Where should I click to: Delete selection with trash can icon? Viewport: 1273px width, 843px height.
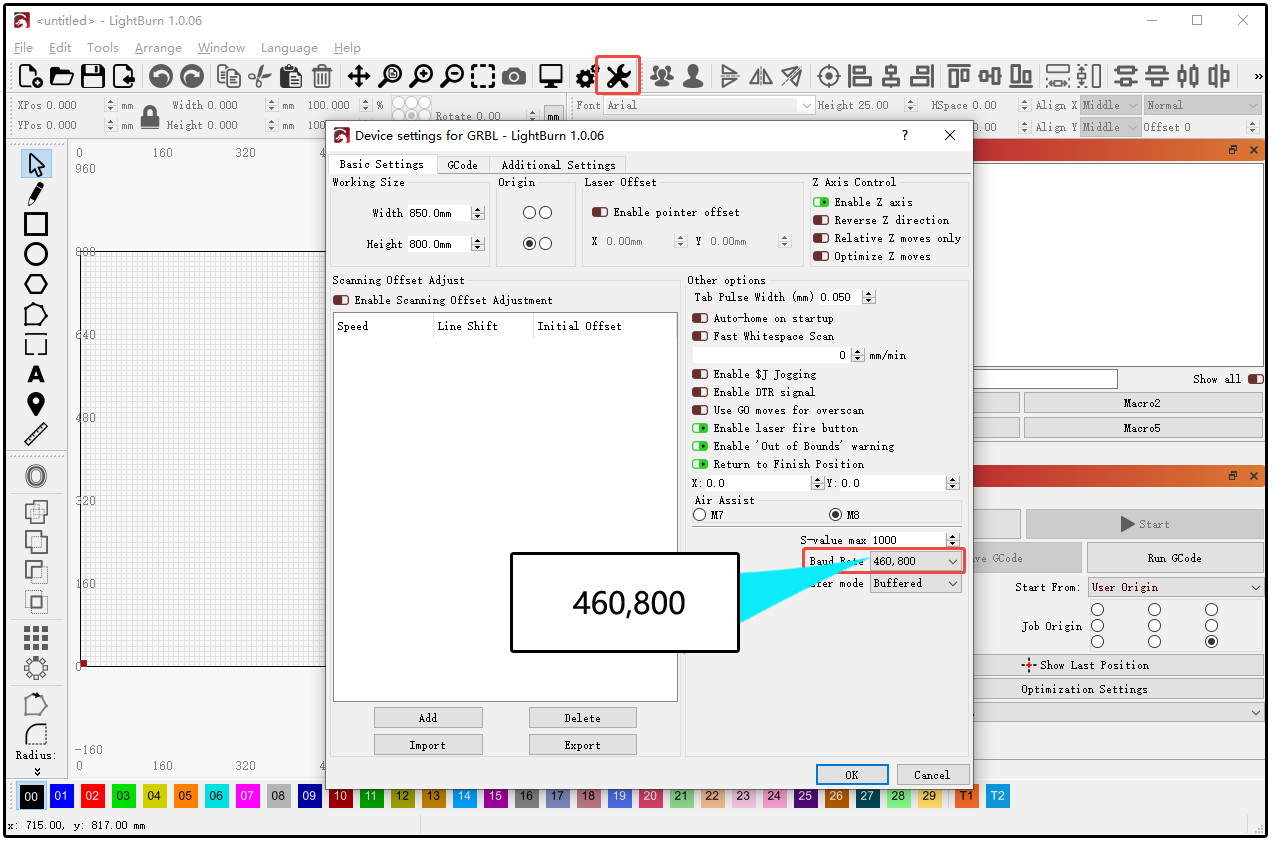pos(322,76)
